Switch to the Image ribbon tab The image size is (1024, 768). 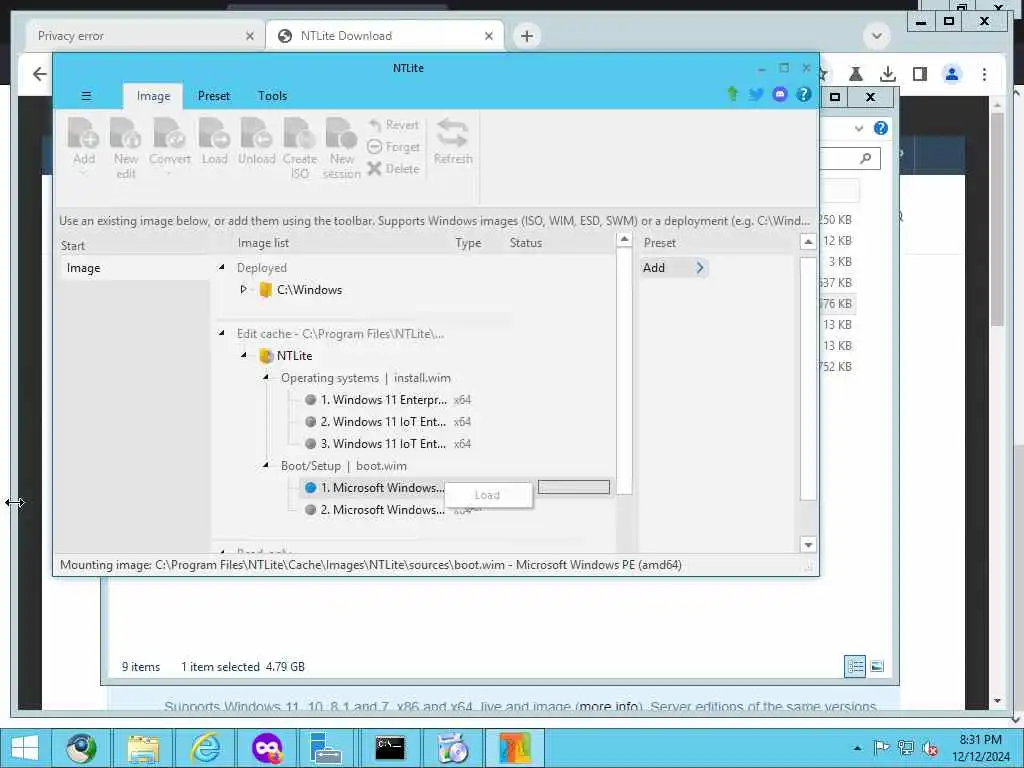(x=153, y=96)
